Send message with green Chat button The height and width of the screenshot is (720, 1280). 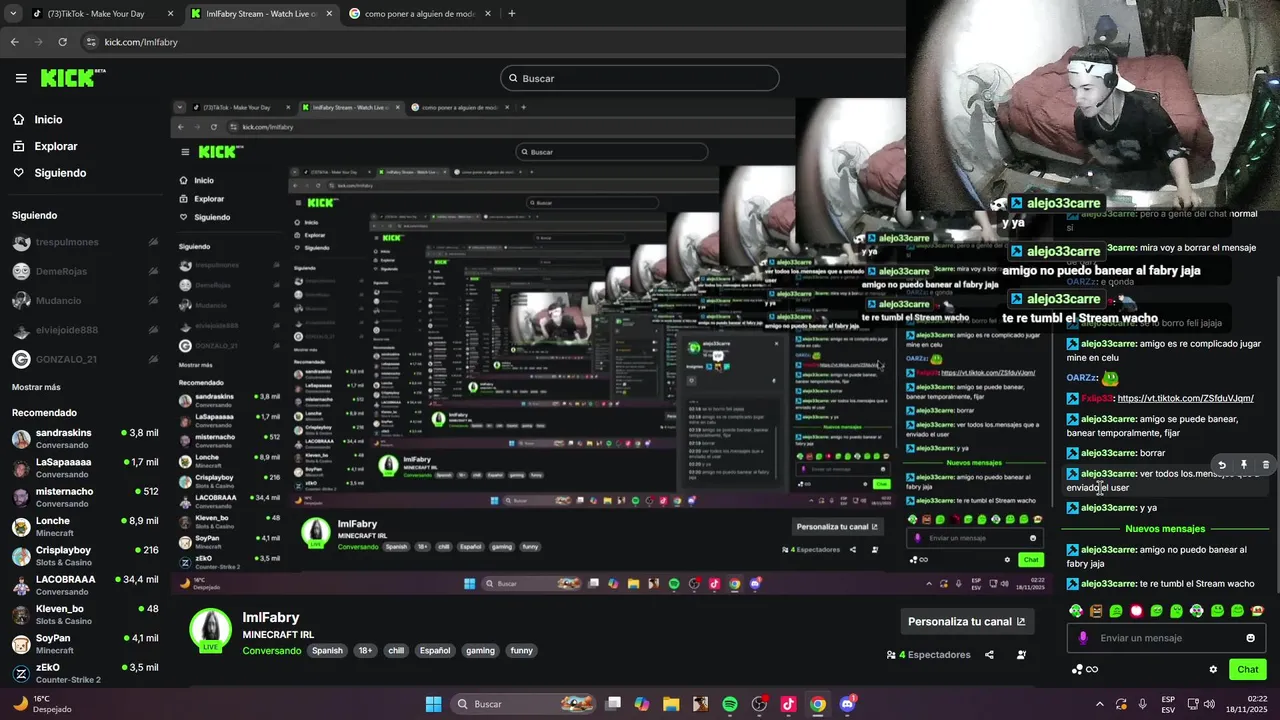coord(1248,669)
